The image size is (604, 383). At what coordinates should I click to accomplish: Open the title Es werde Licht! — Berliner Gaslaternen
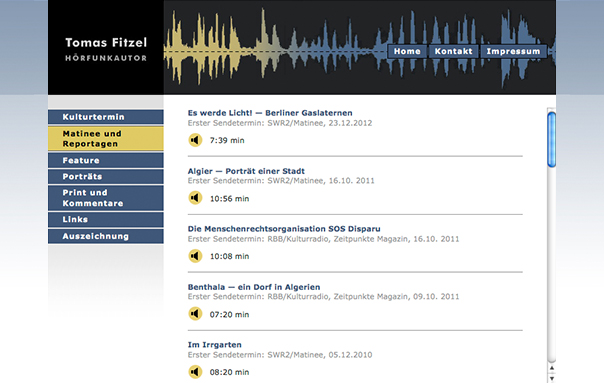270,113
